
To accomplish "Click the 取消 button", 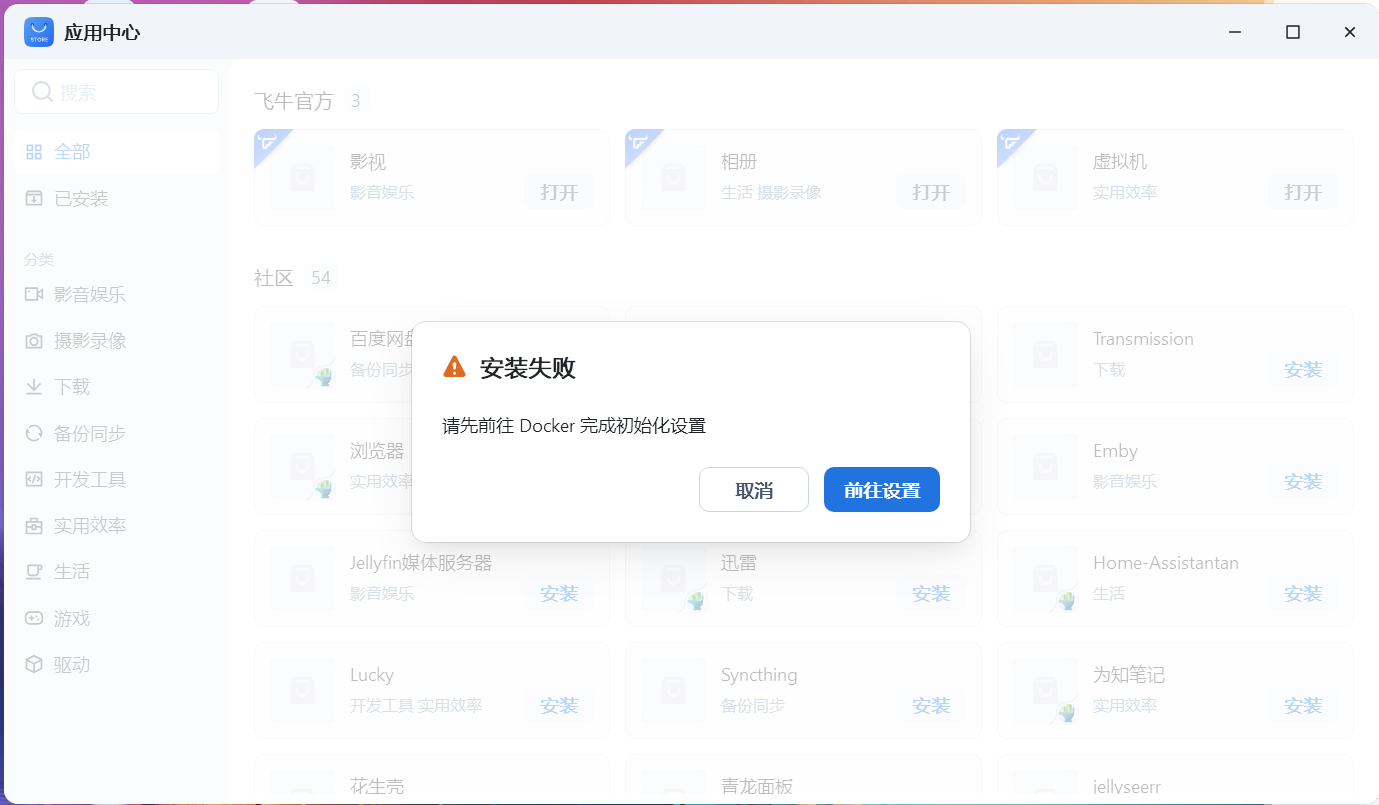I will 754,490.
